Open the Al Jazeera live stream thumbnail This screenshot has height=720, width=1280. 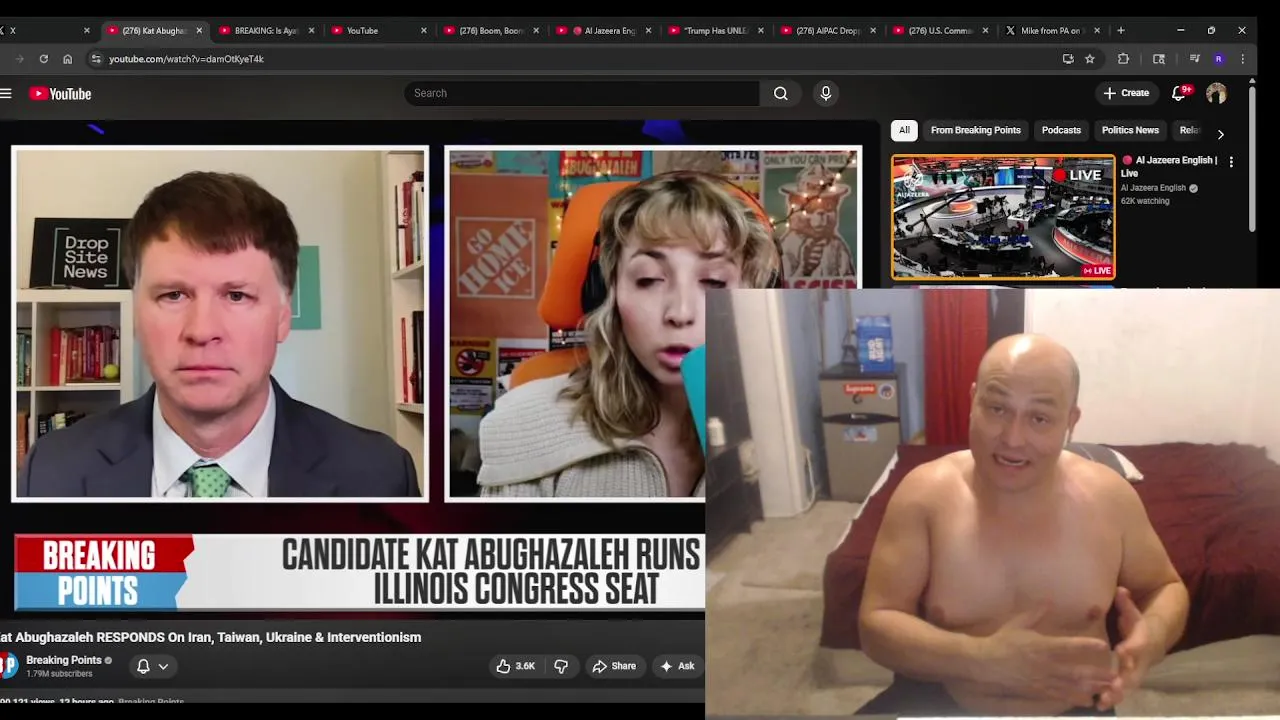click(x=1003, y=217)
